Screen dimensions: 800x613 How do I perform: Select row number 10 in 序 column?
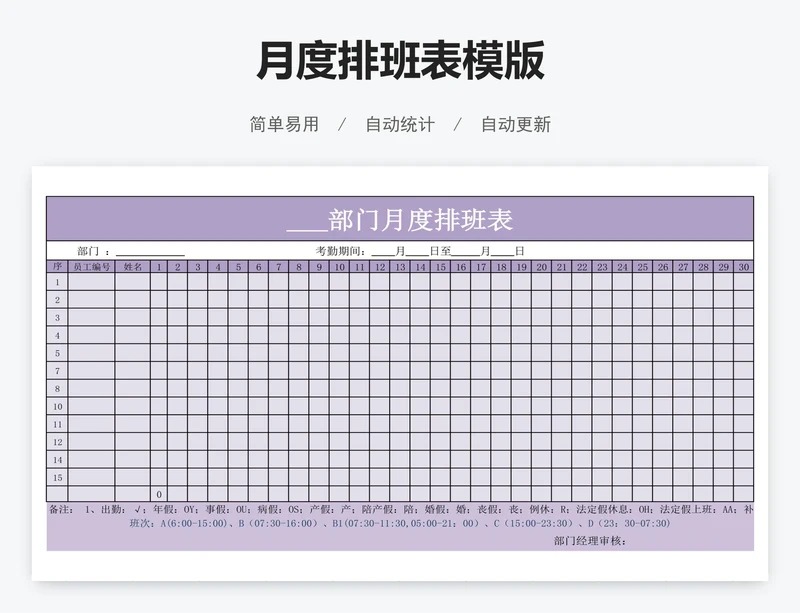(57, 407)
